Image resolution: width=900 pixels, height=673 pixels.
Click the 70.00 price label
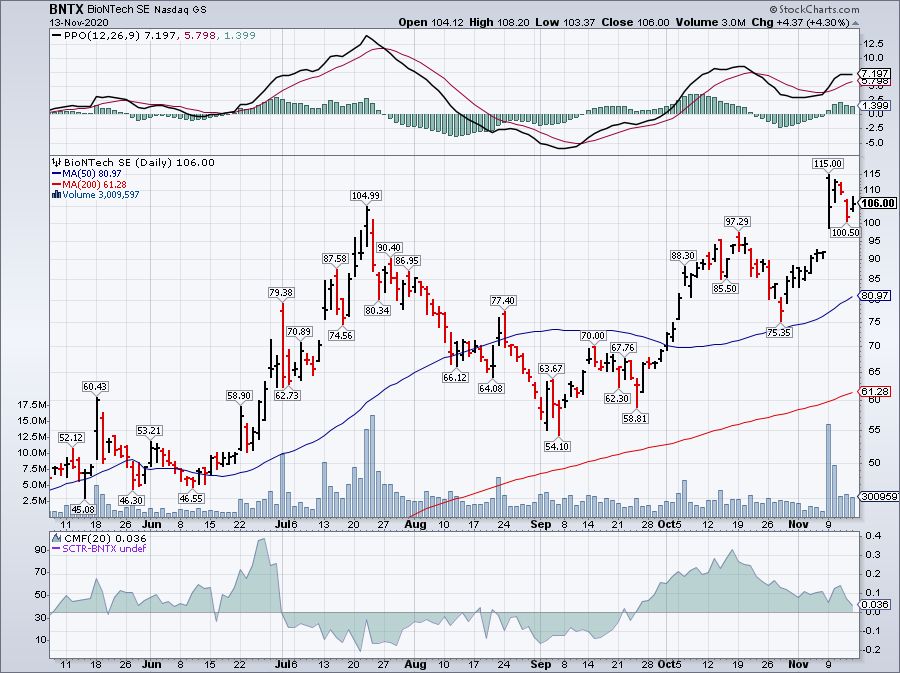[x=593, y=336]
